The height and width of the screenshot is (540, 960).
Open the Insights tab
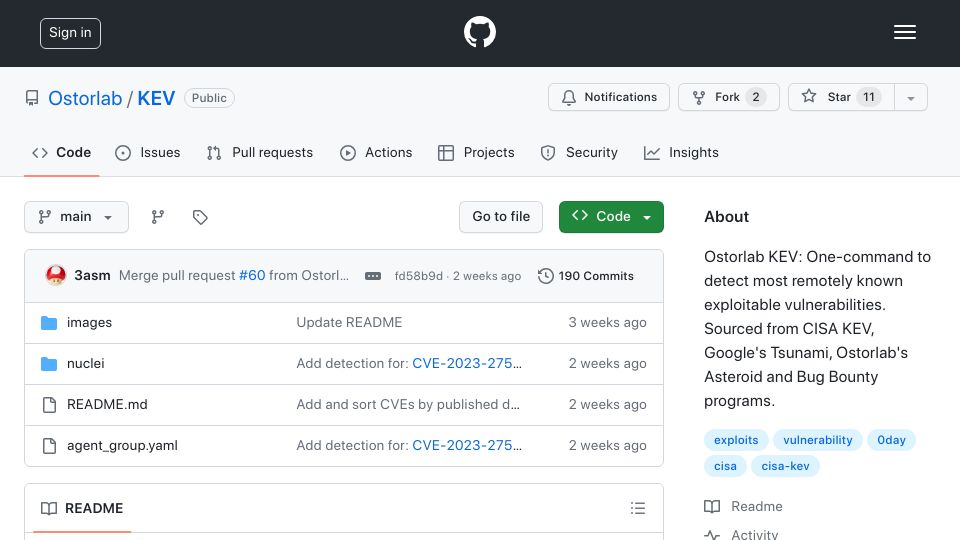[681, 152]
